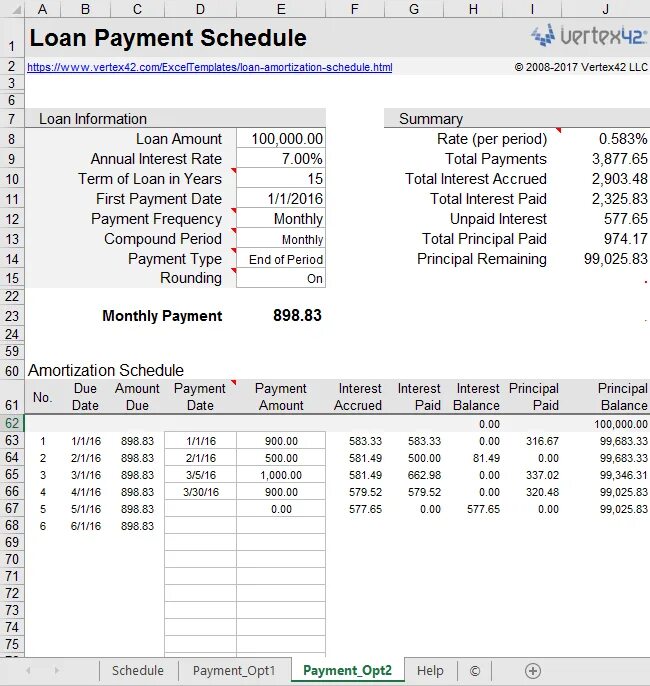The height and width of the screenshot is (686, 650).
Task: Open the Payment Frequency Monthly cell
Action: point(281,218)
